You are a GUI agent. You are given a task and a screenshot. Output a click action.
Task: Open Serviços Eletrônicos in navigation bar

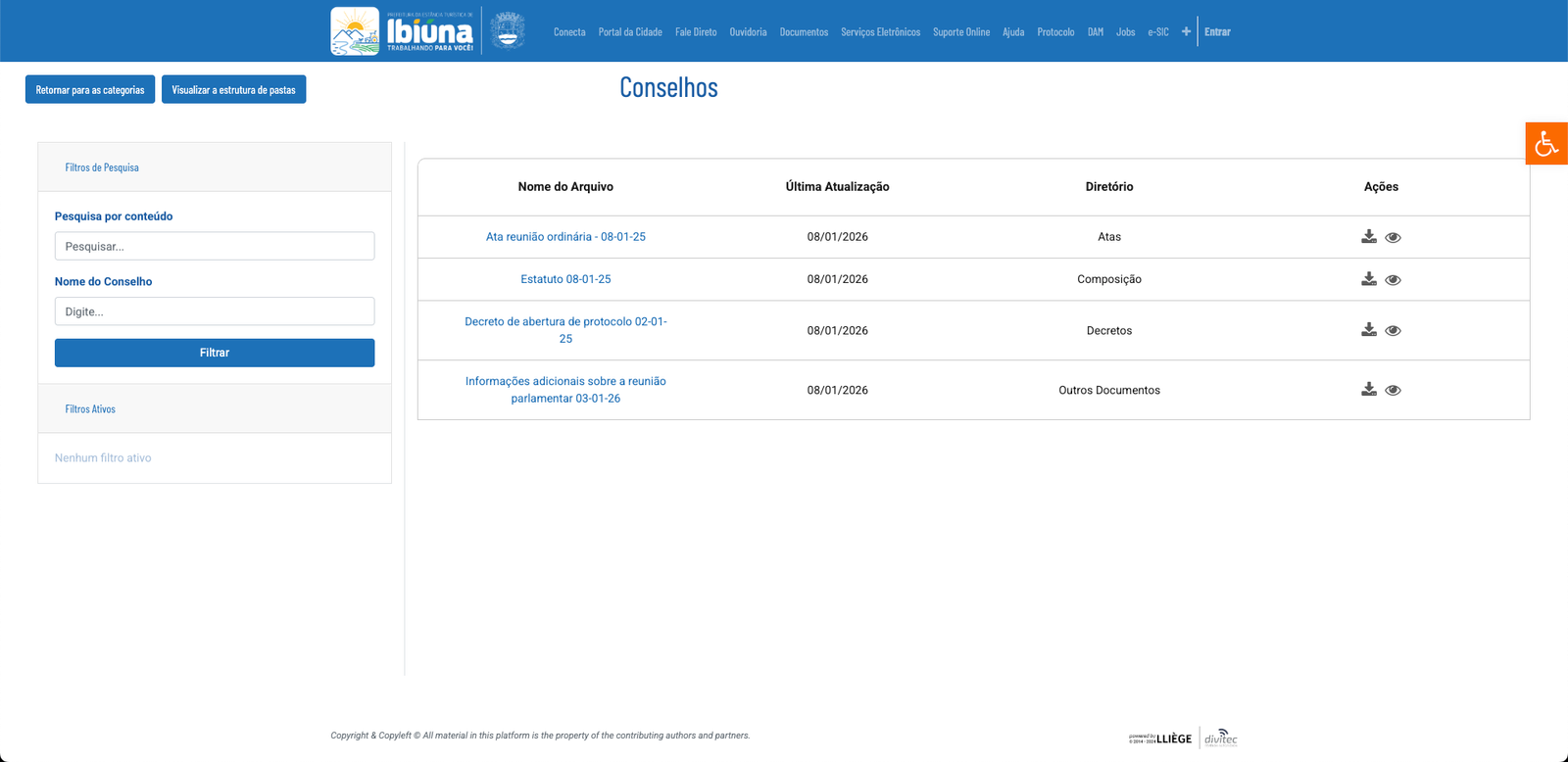point(880,32)
